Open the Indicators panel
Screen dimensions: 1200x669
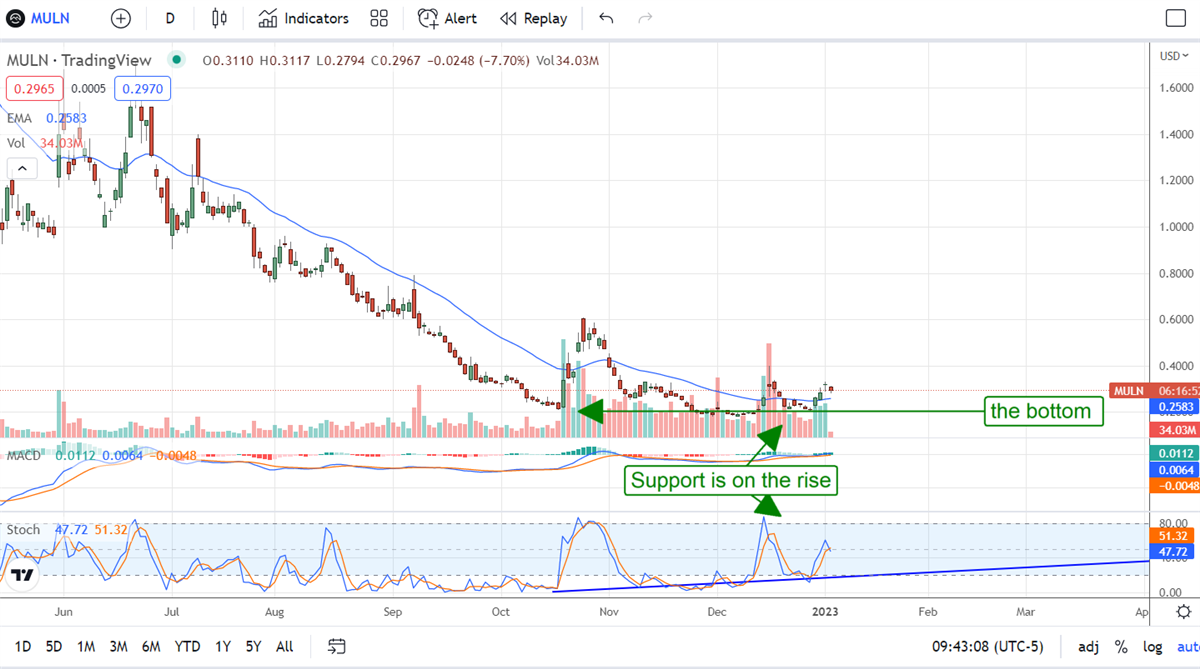click(x=304, y=18)
